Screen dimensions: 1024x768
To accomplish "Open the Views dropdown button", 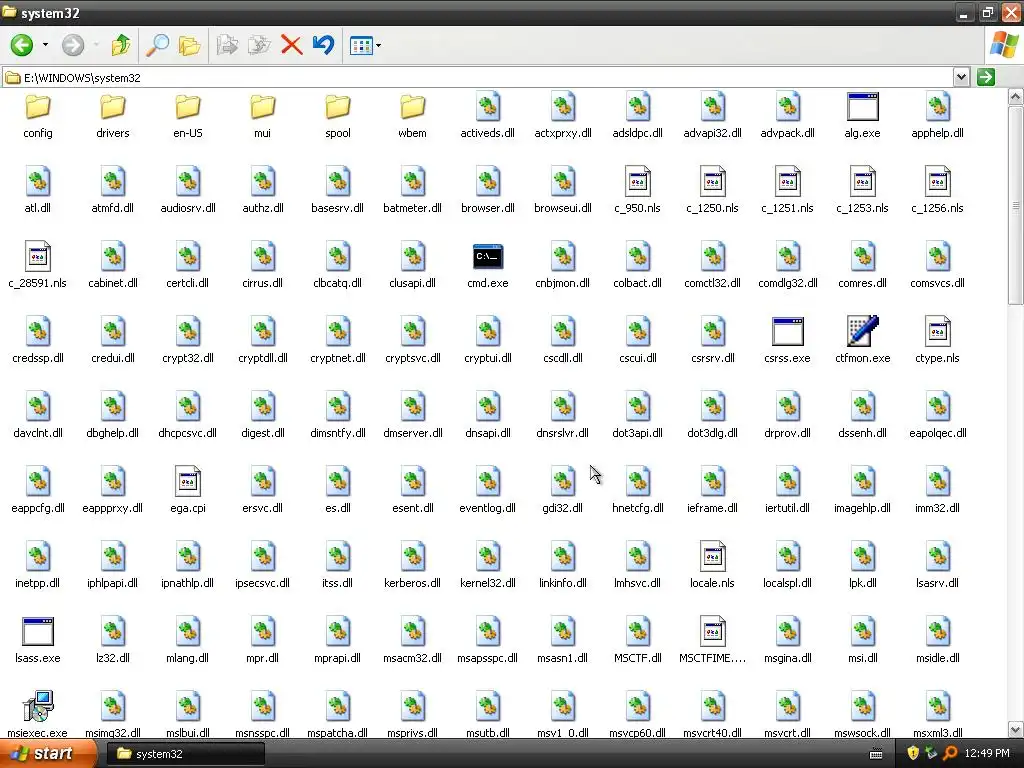I will point(365,45).
